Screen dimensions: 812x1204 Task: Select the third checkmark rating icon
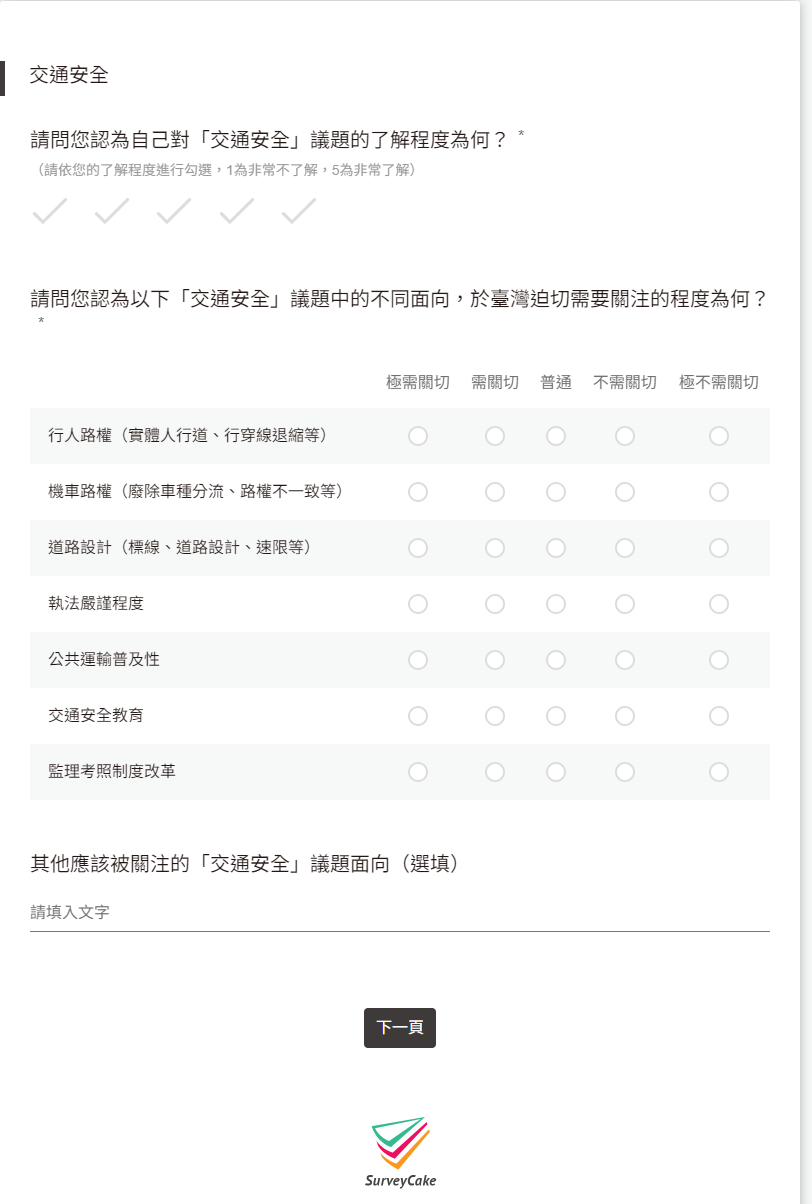[x=173, y=211]
